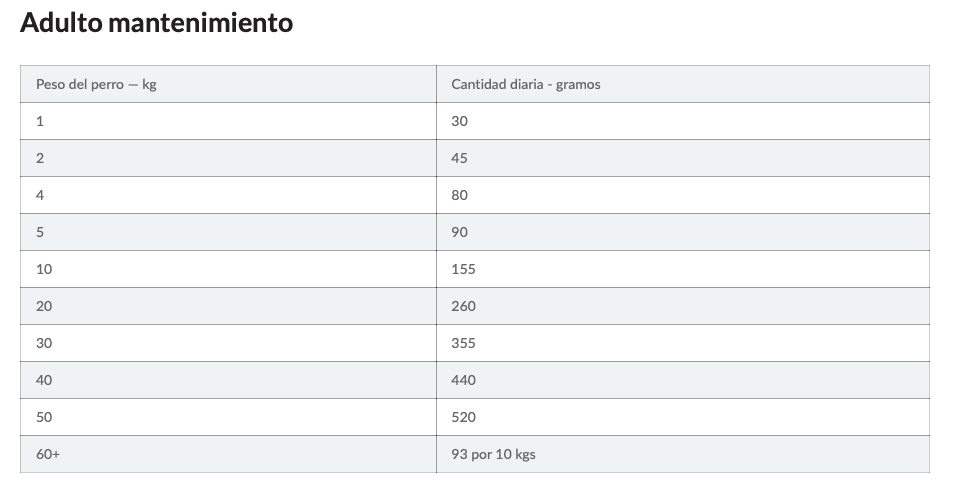
Task: Click the 520 grams cell
Action: click(x=683, y=418)
